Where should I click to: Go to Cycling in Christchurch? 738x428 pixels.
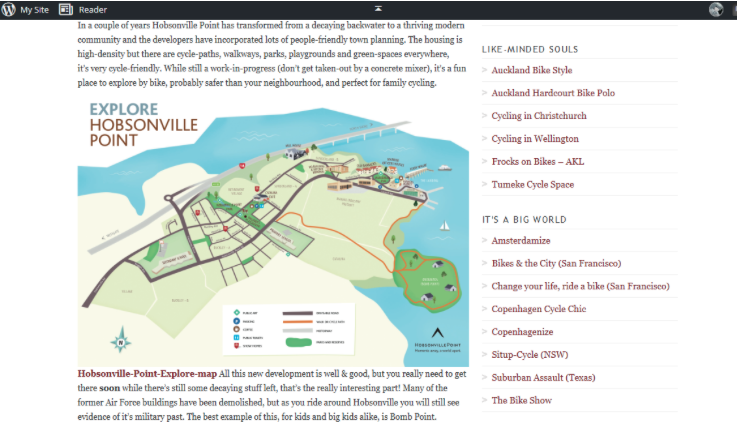[x=539, y=116]
